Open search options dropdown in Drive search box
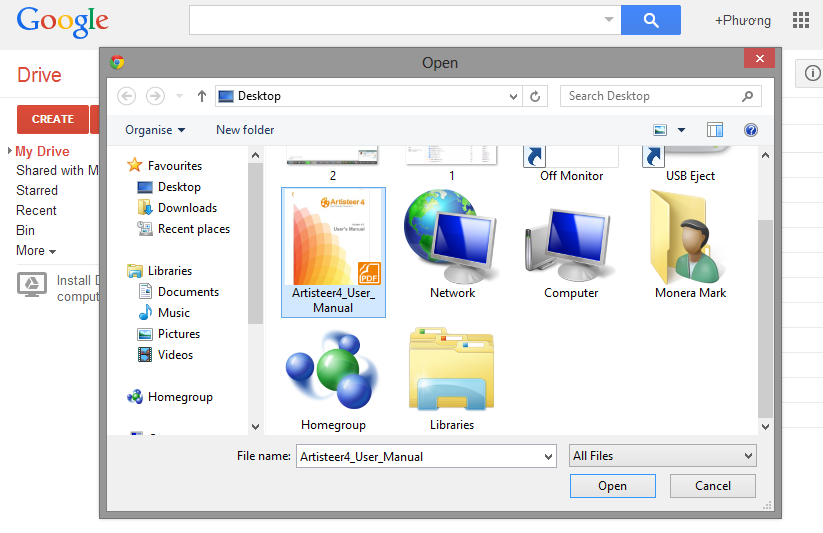The height and width of the screenshot is (533, 823). [609, 19]
